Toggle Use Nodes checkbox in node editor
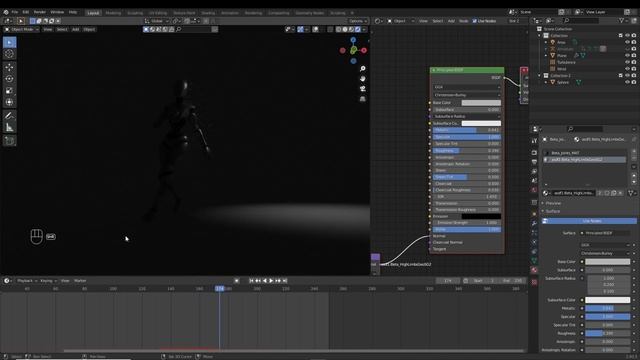This screenshot has height=360, width=640. point(475,21)
